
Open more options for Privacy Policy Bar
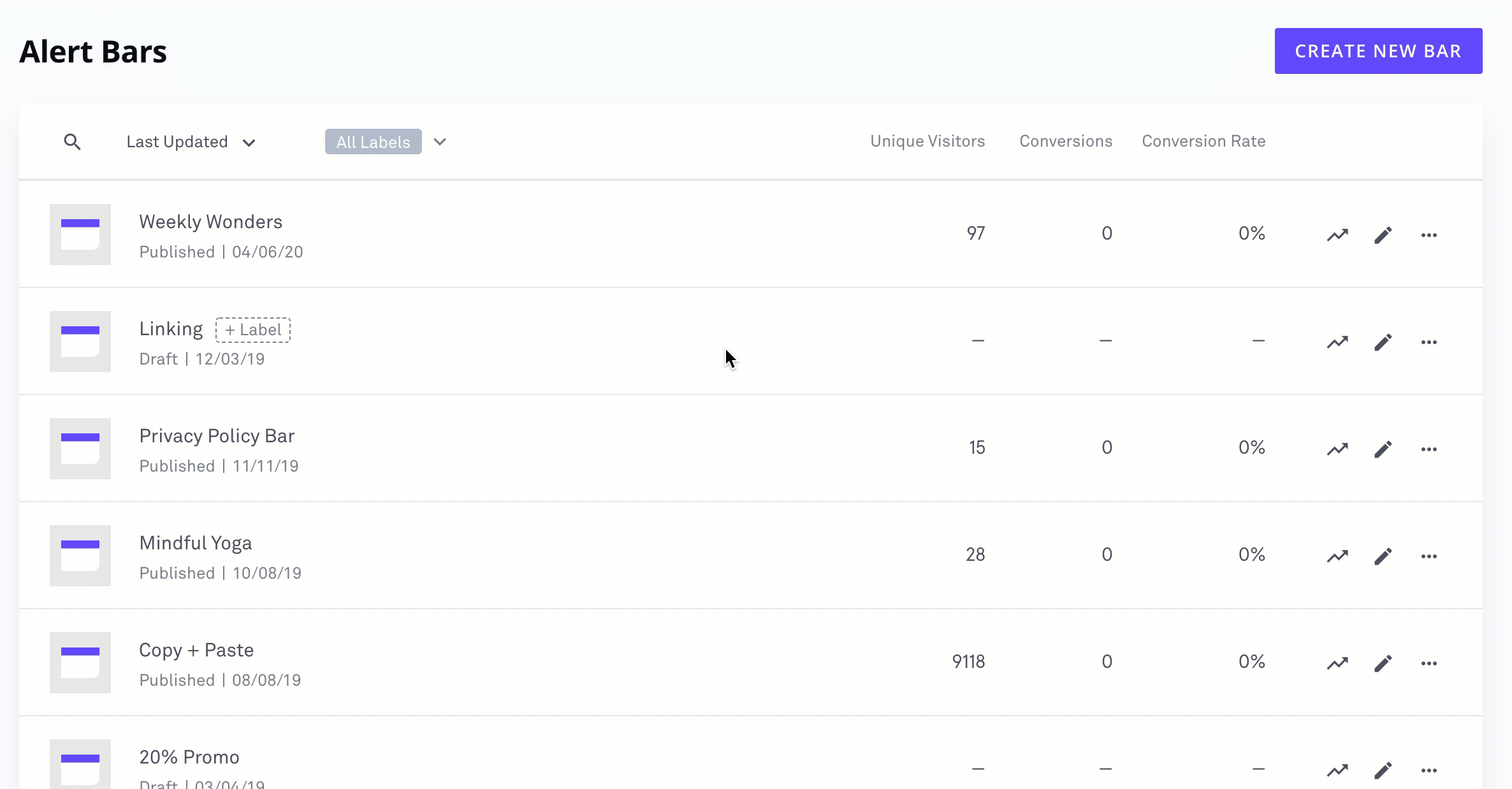point(1428,449)
